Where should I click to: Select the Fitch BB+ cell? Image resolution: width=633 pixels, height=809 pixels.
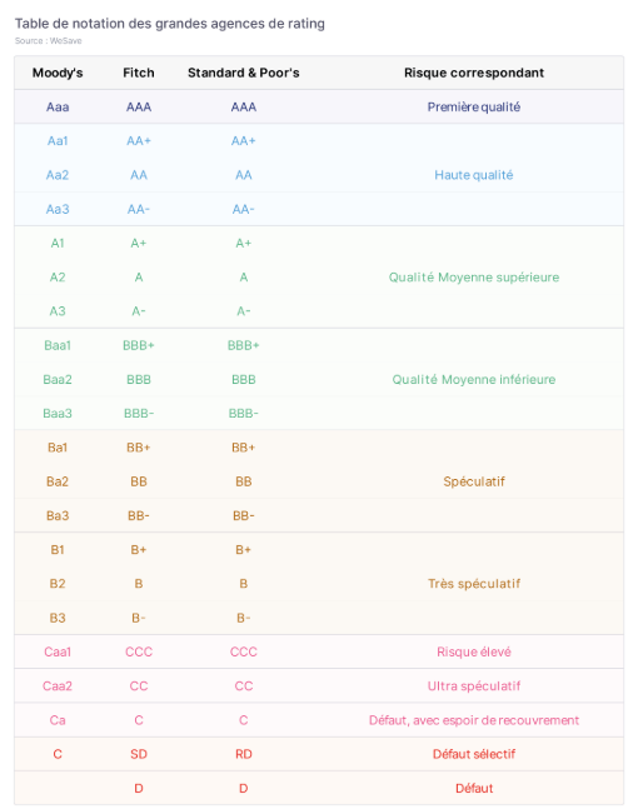pyautogui.click(x=138, y=447)
